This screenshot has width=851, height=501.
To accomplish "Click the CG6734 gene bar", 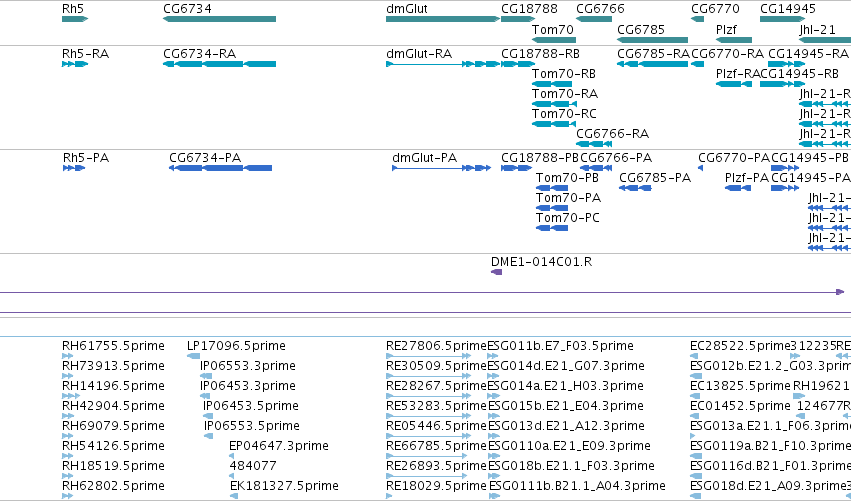I will coord(219,19).
